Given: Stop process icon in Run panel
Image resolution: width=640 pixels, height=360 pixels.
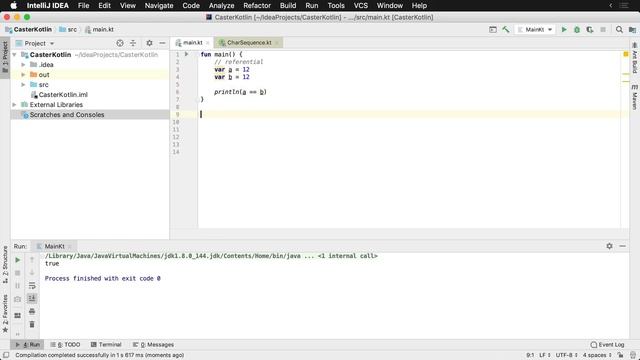Looking at the screenshot, I should pyautogui.click(x=18, y=273).
